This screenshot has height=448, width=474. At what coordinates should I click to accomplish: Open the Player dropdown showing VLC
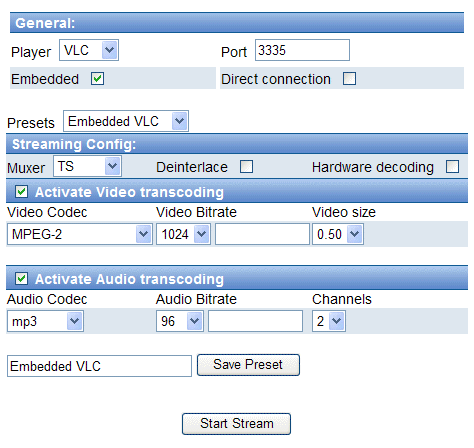(x=89, y=50)
